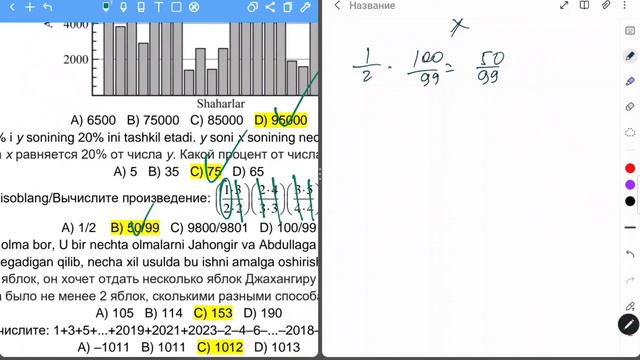Undo last stroke in the blue toolbar

coord(47,7)
